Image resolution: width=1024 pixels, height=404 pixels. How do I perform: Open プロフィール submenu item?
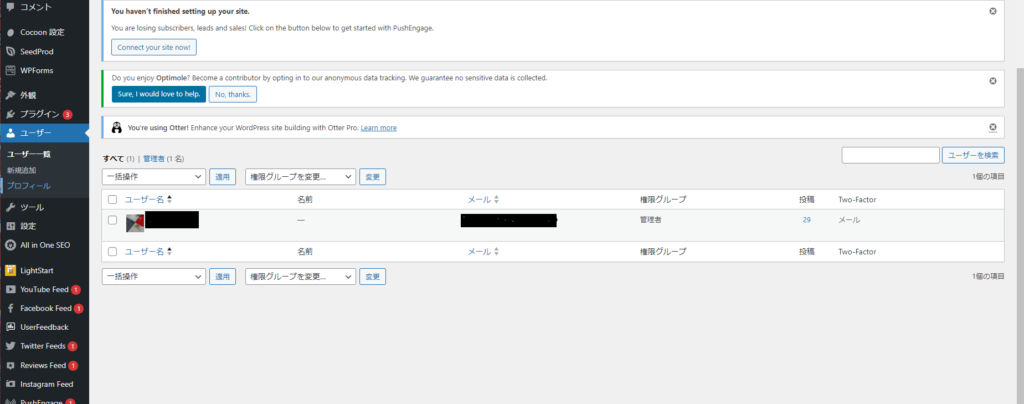click(x=29, y=186)
